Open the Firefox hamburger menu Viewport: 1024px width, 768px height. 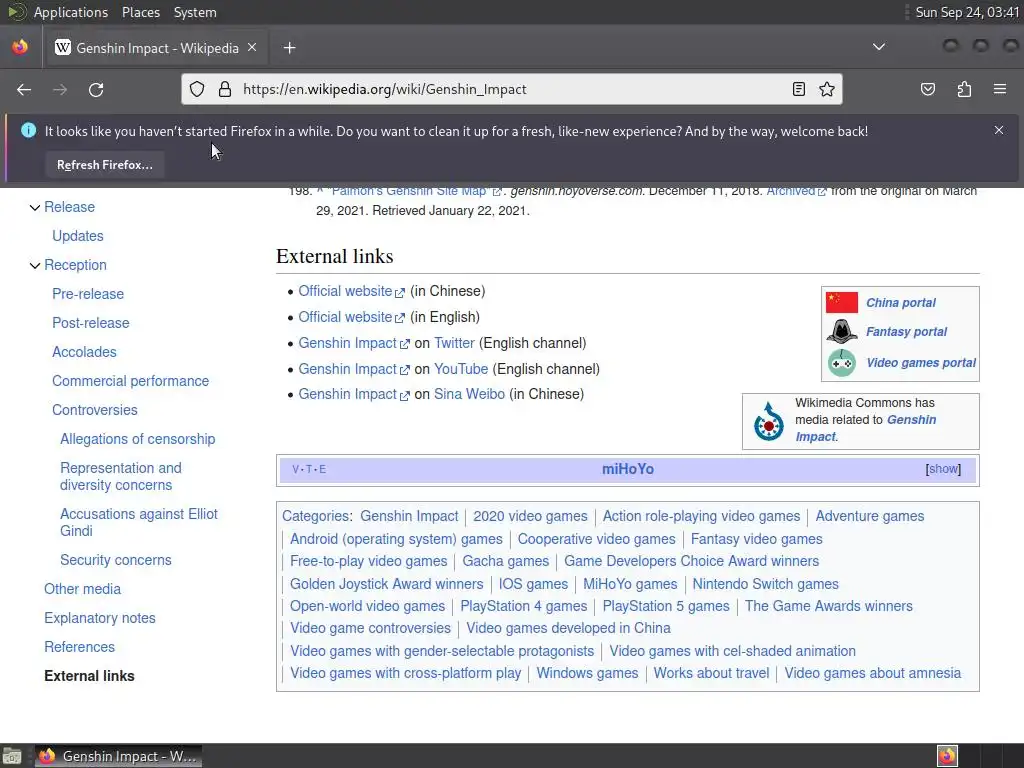[1000, 89]
